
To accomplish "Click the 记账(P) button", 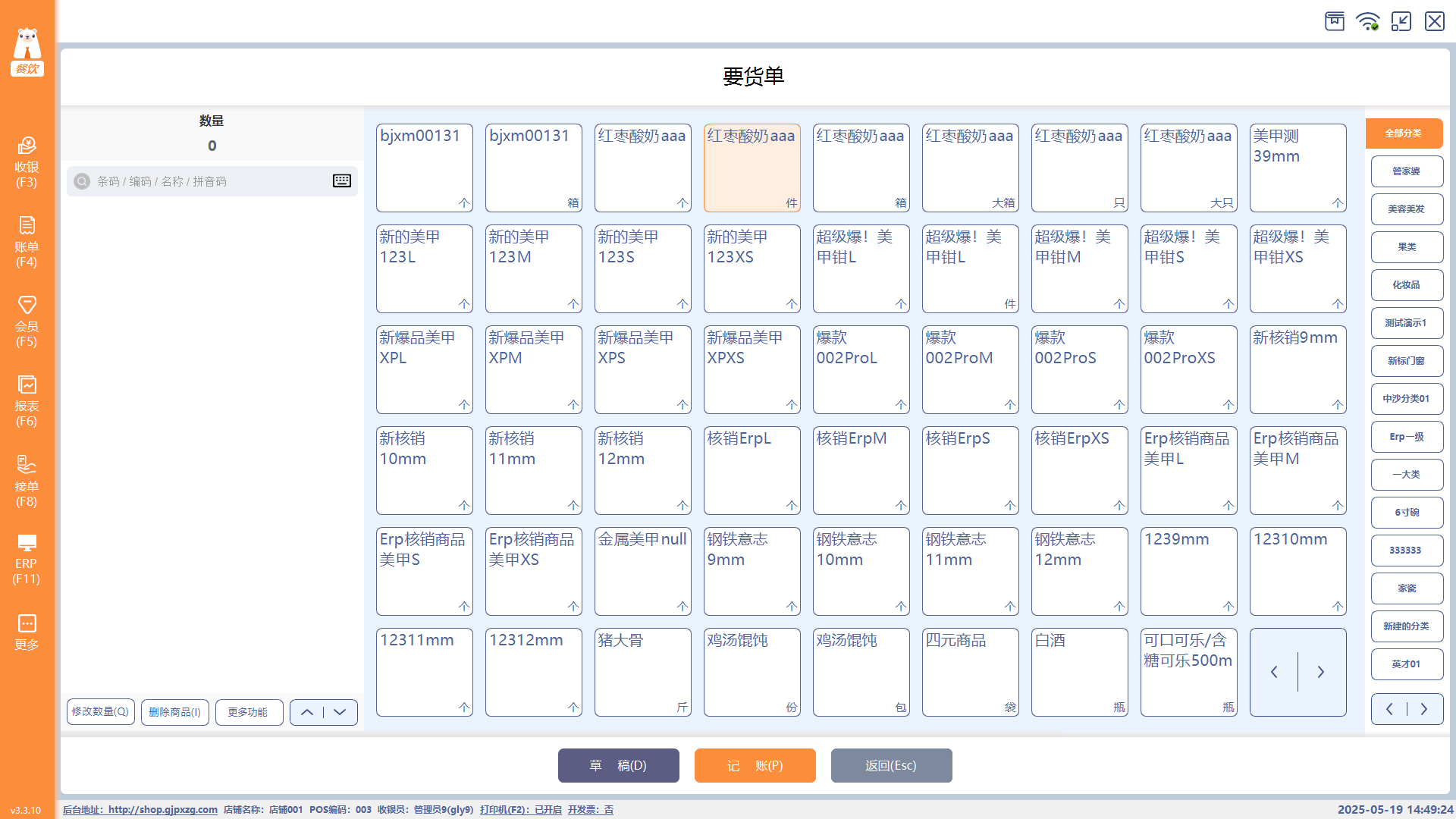I will pos(755,765).
